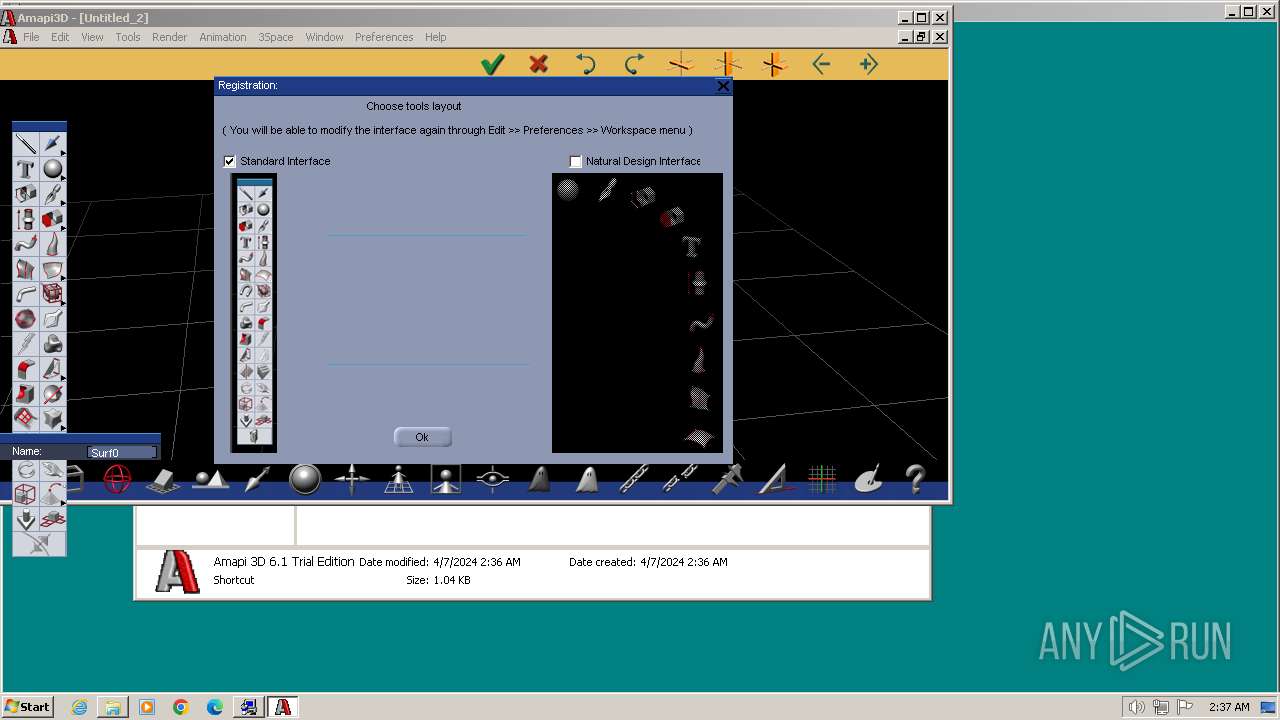This screenshot has width=1280, height=720.
Task: Click the set square triangle icon in bottom bar
Action: [x=775, y=480]
